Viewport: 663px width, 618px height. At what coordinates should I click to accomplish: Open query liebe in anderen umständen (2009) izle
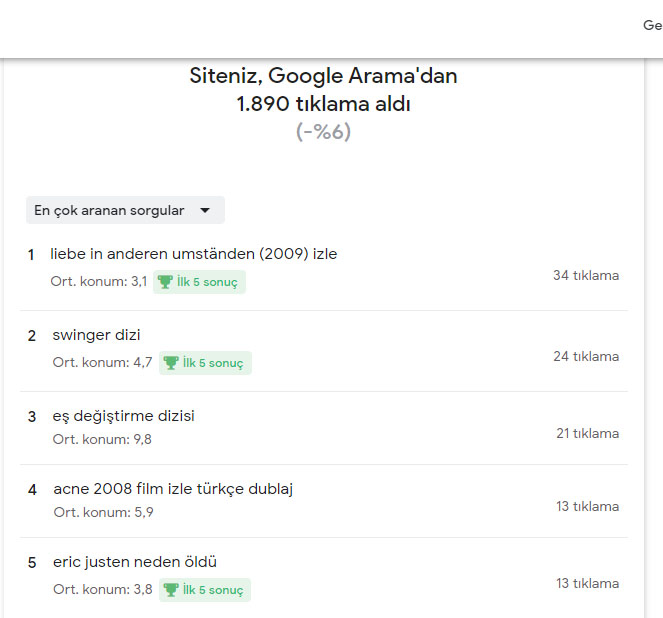194,254
